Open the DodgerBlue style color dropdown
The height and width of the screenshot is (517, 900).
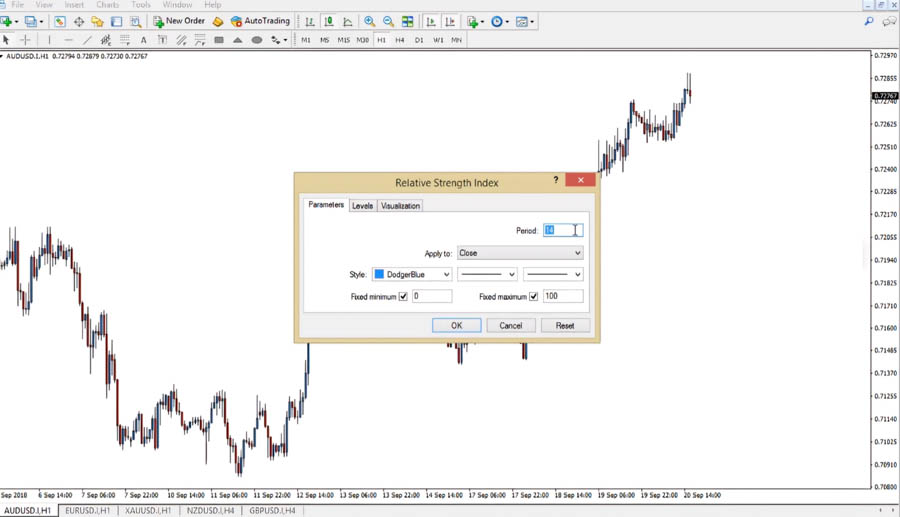[x=412, y=274]
